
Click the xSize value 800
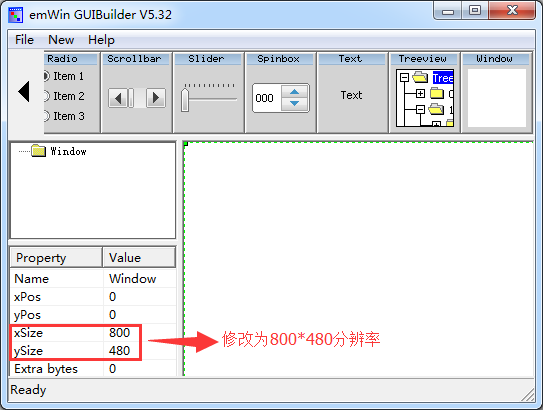click(x=140, y=333)
